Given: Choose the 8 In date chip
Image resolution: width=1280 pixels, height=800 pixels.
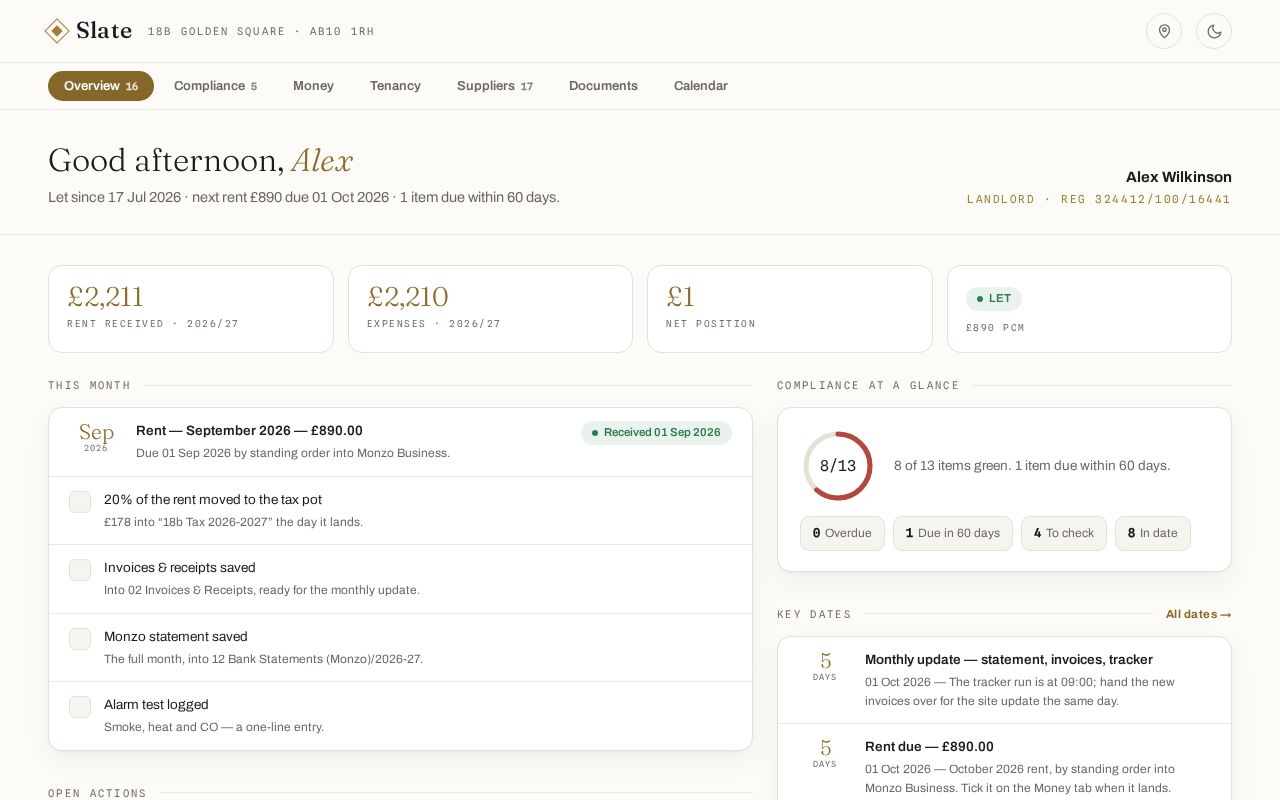Looking at the screenshot, I should pos(1153,533).
